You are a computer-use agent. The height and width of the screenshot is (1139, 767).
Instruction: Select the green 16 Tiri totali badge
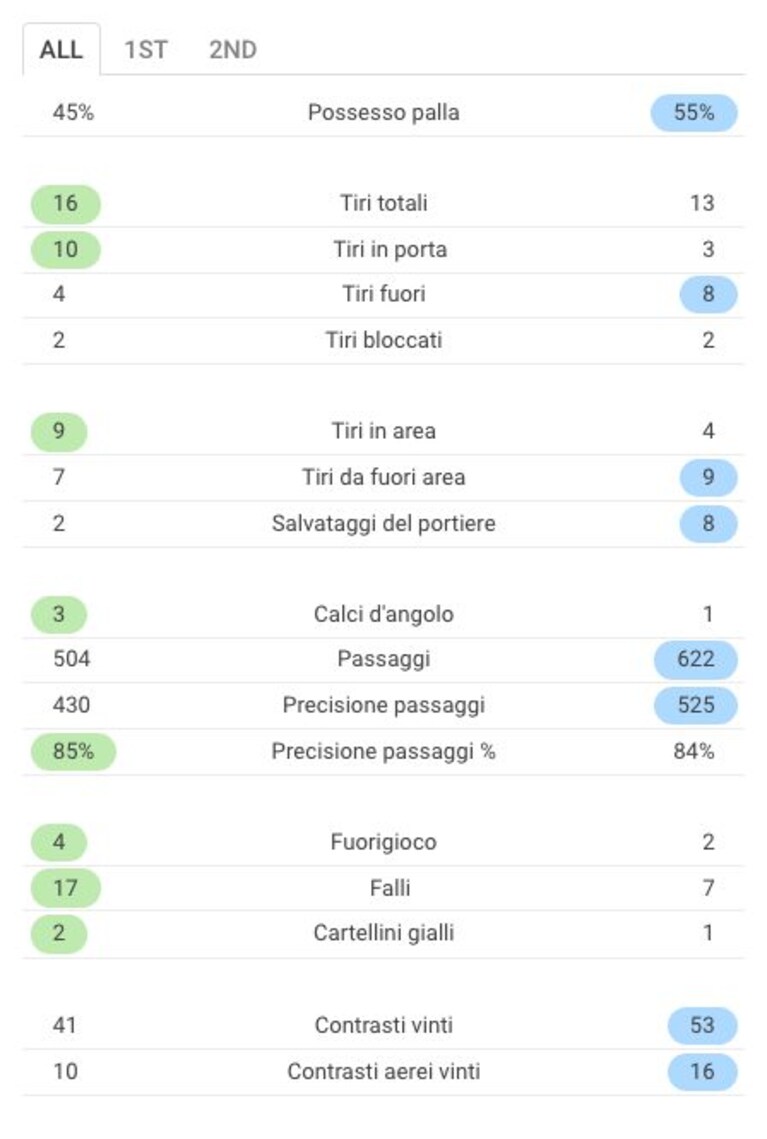click(65, 203)
